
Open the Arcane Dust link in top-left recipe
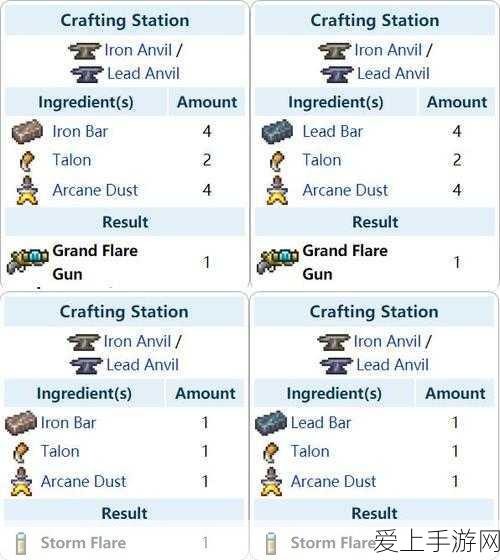pos(95,190)
